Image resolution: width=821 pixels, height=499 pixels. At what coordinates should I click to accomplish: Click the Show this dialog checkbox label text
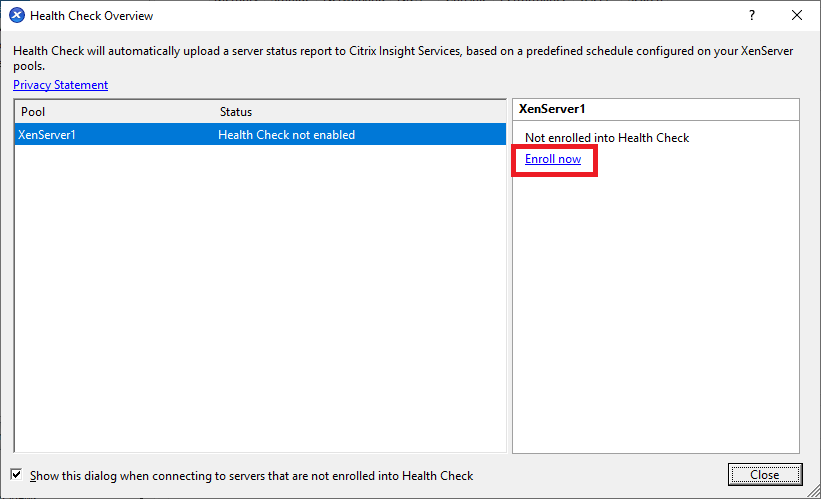pos(252,476)
